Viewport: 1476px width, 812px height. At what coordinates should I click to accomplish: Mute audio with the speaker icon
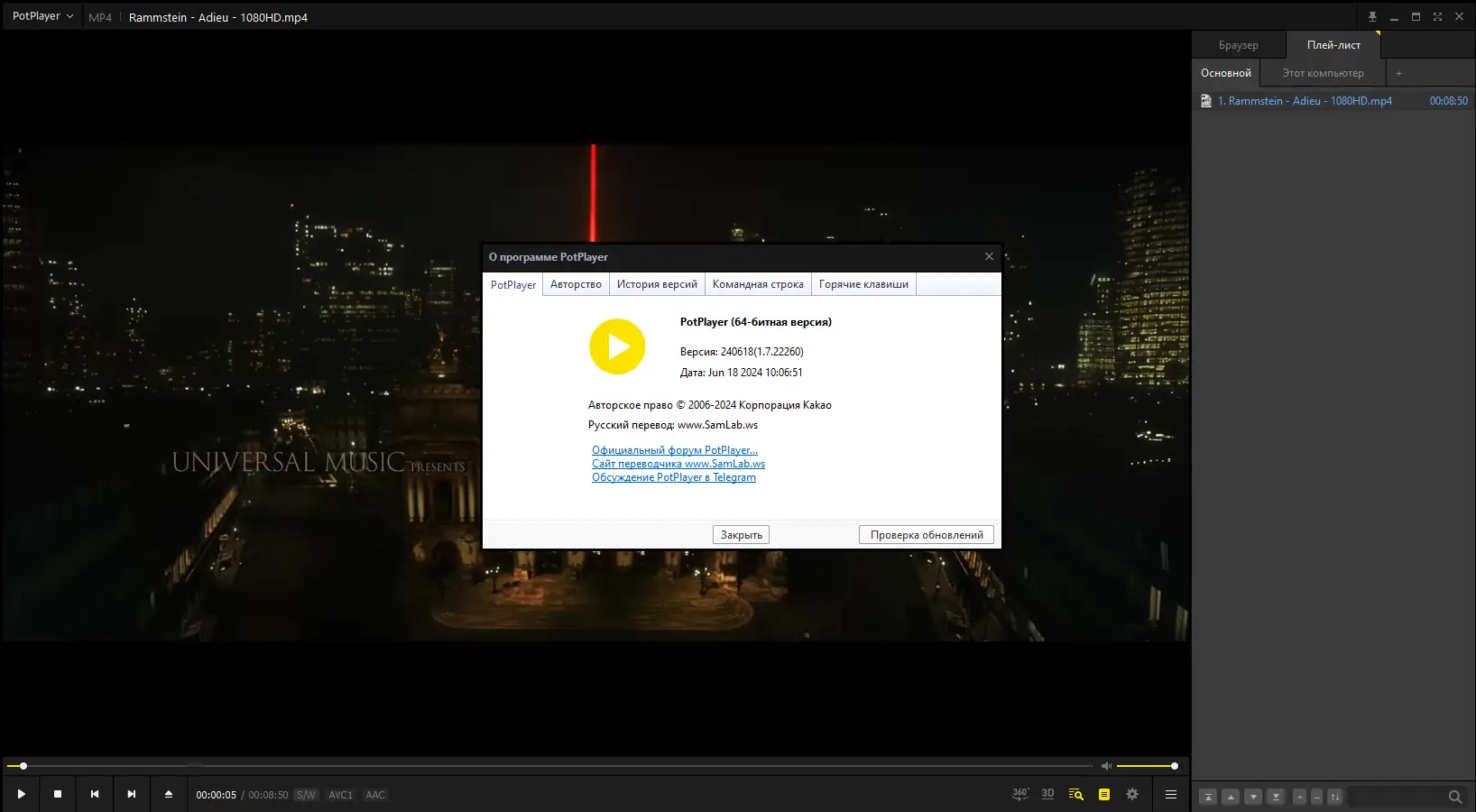tap(1106, 766)
